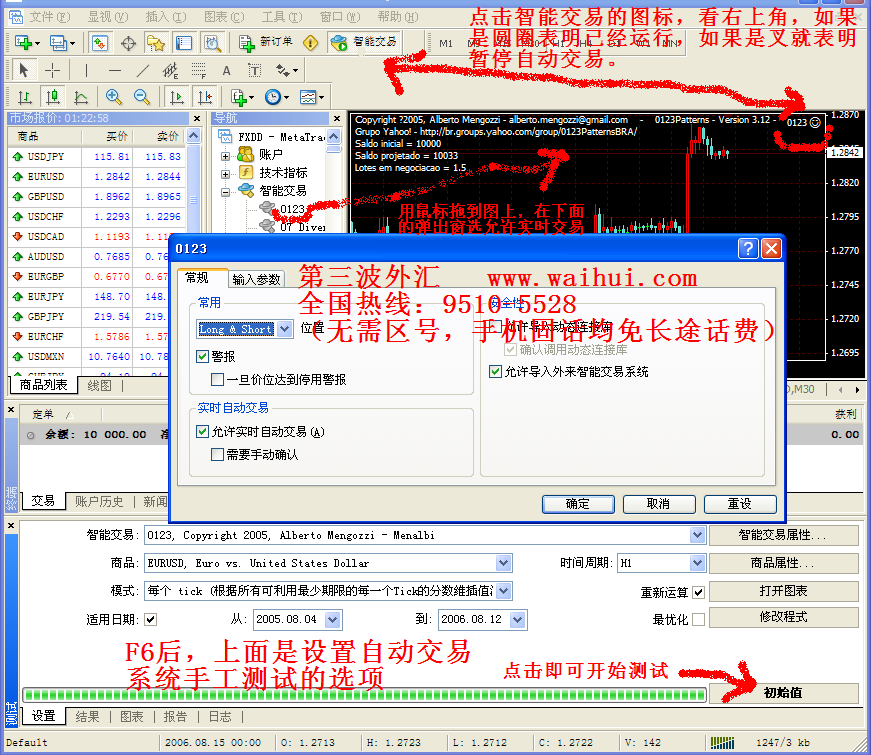Screen dimensions: 871x755
Task: Open the 图表 menu in menu bar
Action: [x=223, y=17]
